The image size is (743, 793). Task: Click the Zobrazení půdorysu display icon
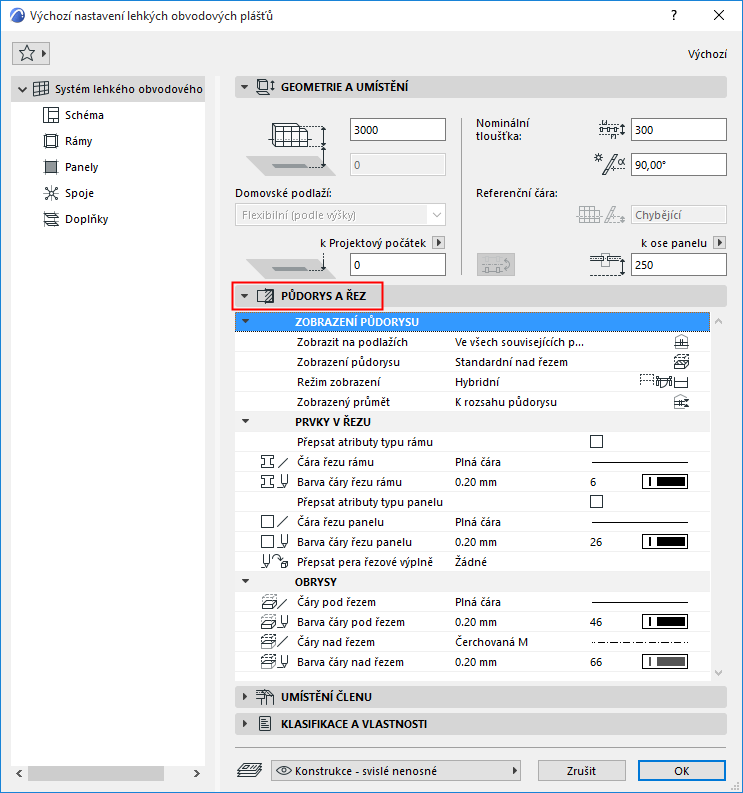pyautogui.click(x=681, y=362)
